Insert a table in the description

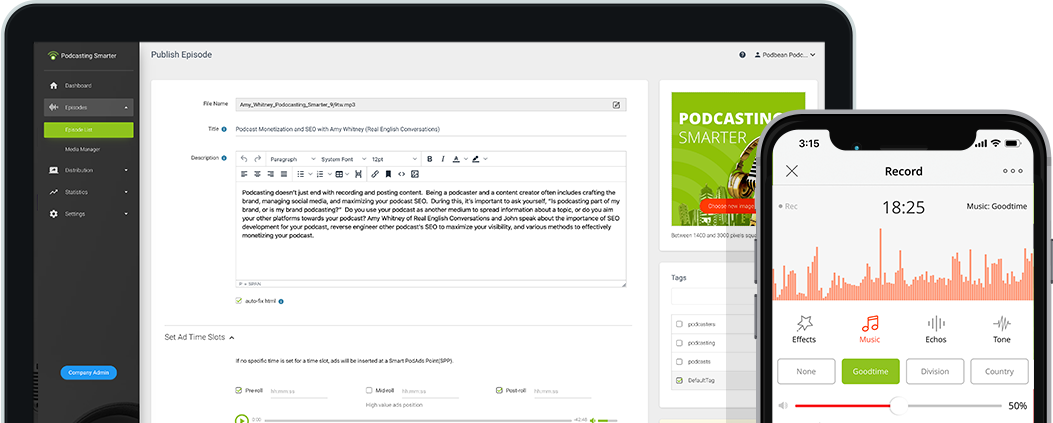[x=339, y=174]
